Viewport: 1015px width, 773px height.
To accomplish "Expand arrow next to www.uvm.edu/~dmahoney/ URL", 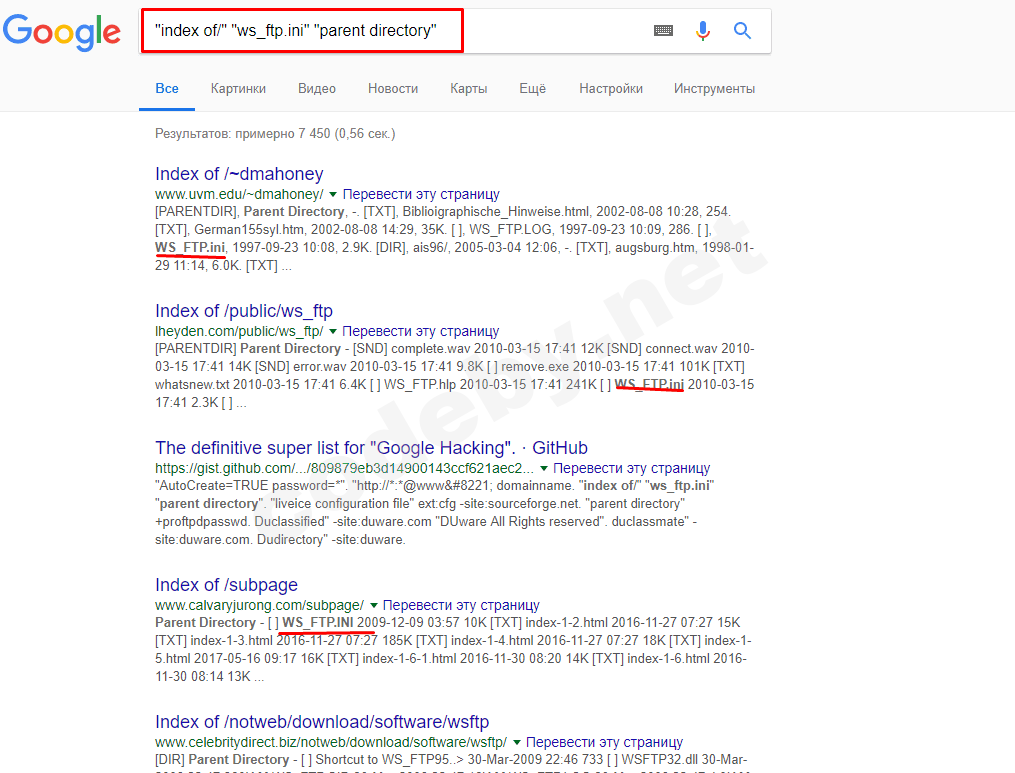I will [x=333, y=194].
